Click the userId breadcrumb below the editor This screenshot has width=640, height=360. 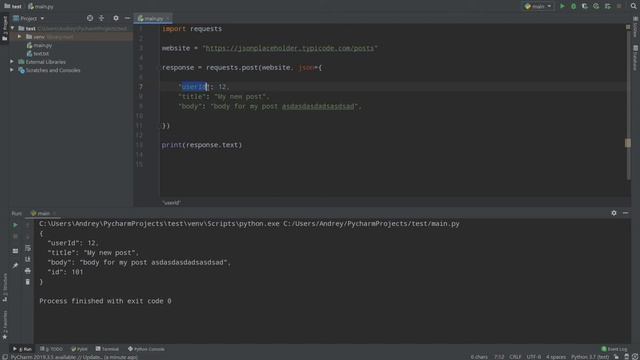tap(171, 202)
